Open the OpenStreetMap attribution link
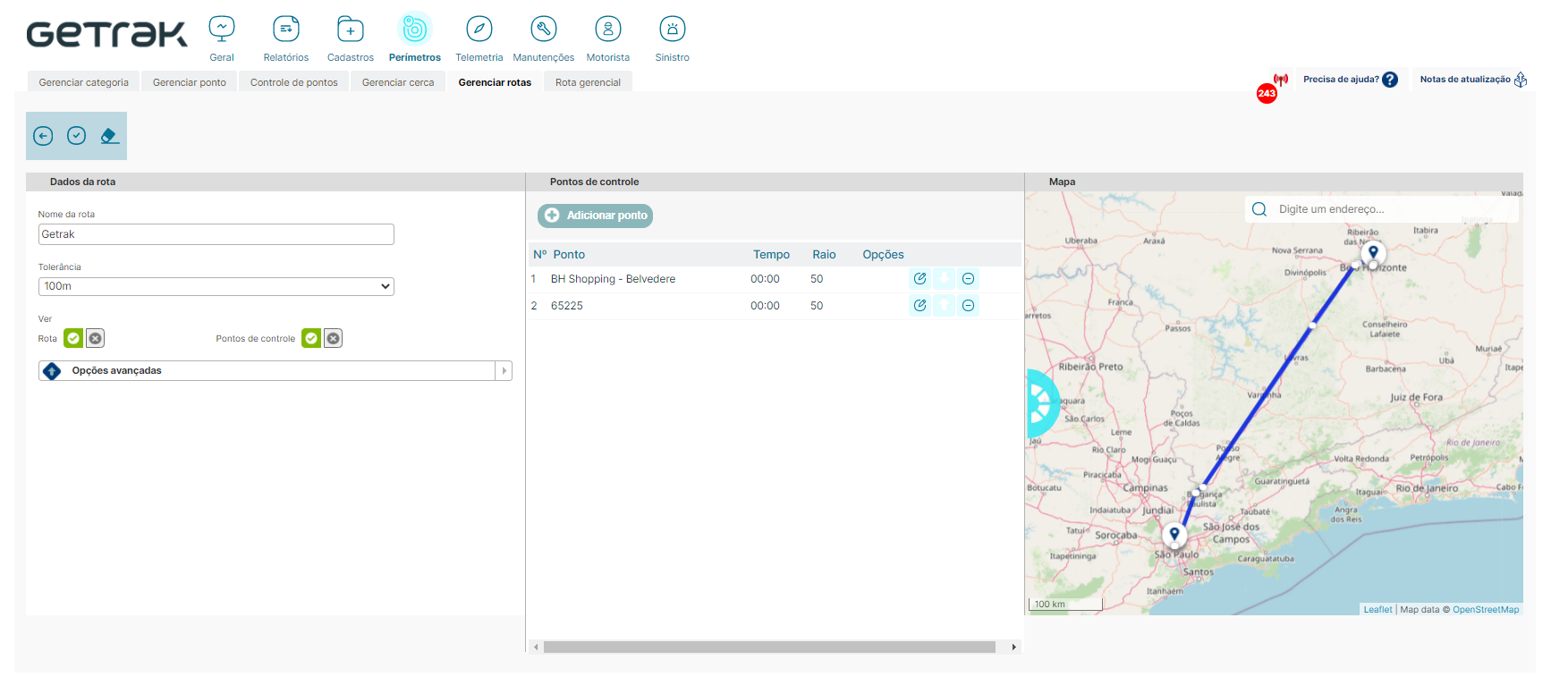1568x694 pixels. (x=1486, y=610)
